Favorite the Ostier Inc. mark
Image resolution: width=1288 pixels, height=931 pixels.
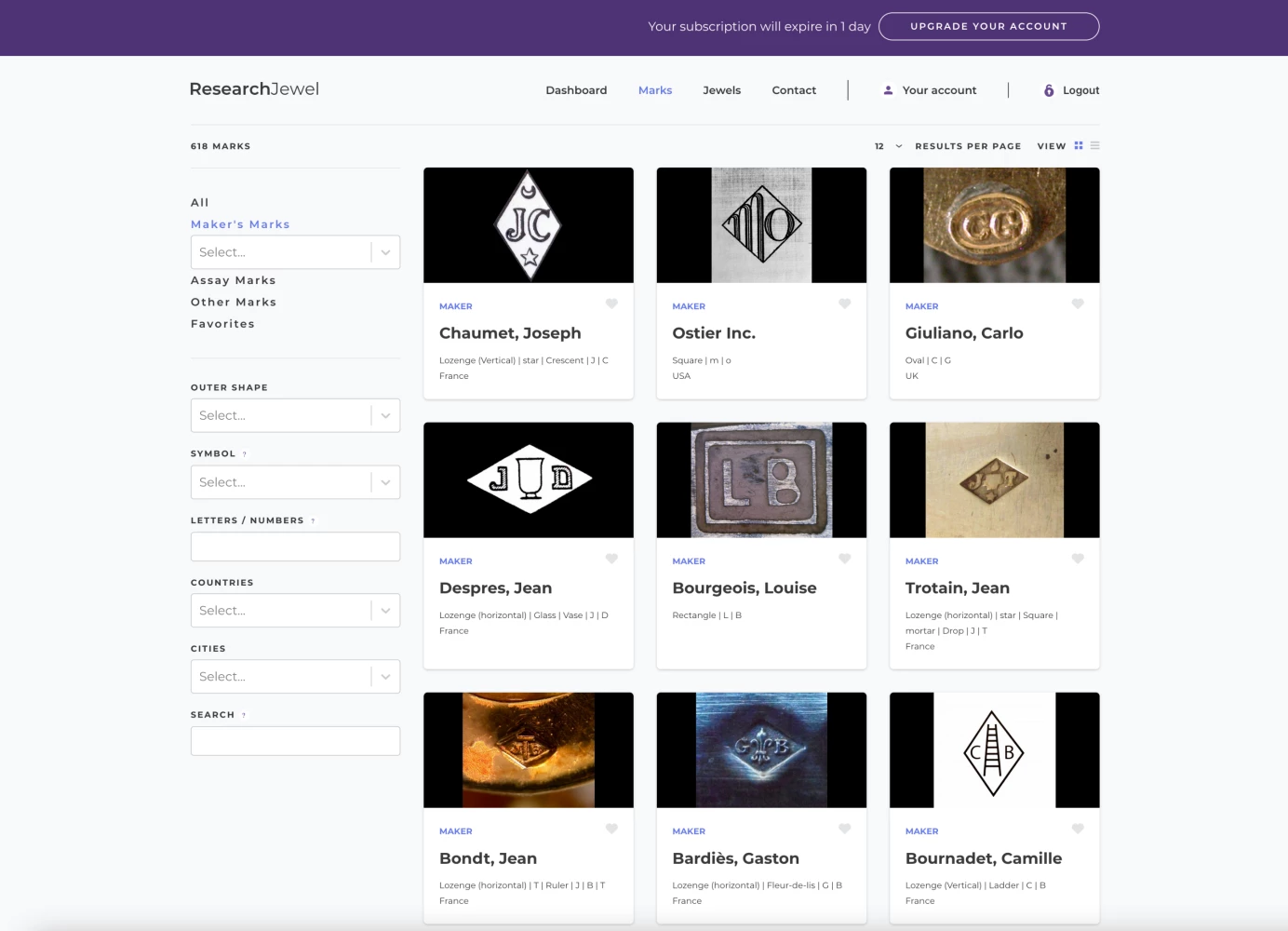click(844, 304)
